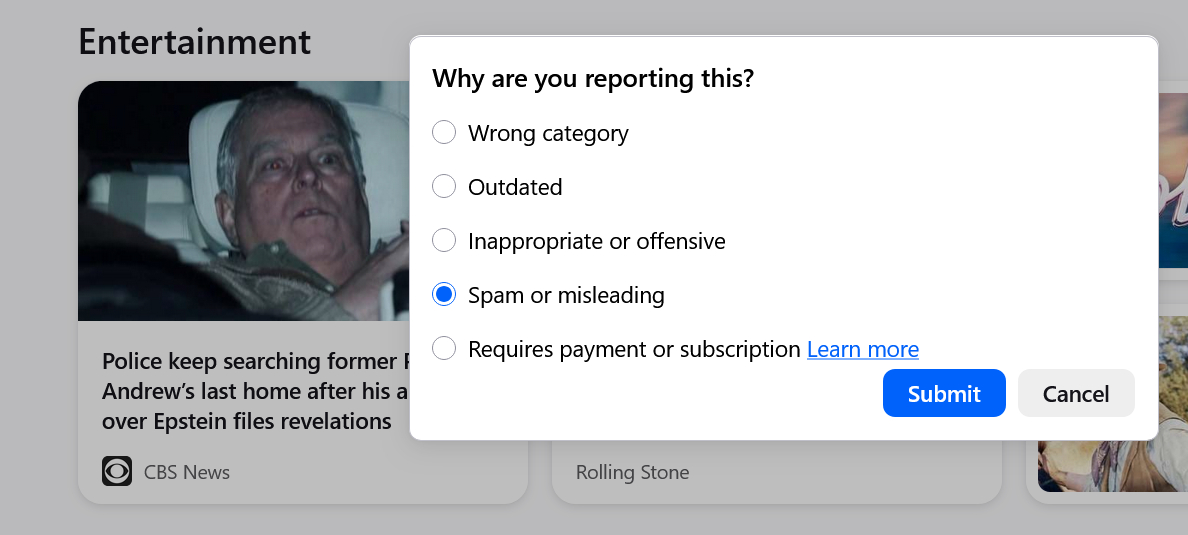
Task: Click the 'Inappropriate or offensive' label text
Action: coord(596,241)
